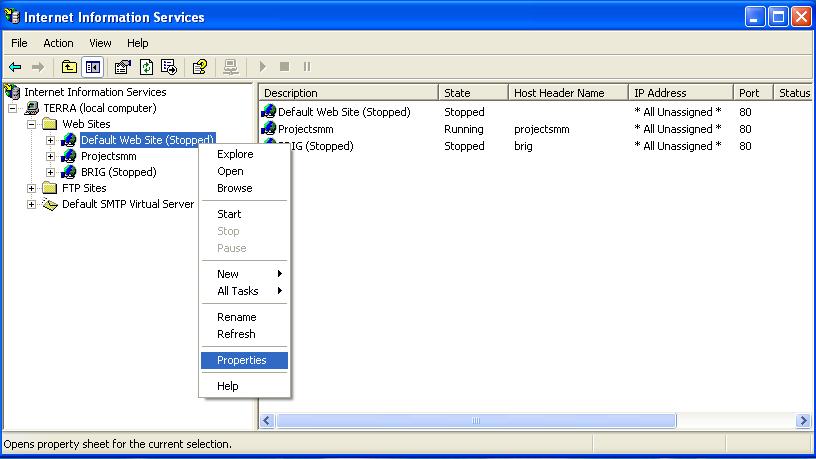Click horizontal scrollbar right arrow
The width and height of the screenshot is (816, 459).
pos(803,420)
